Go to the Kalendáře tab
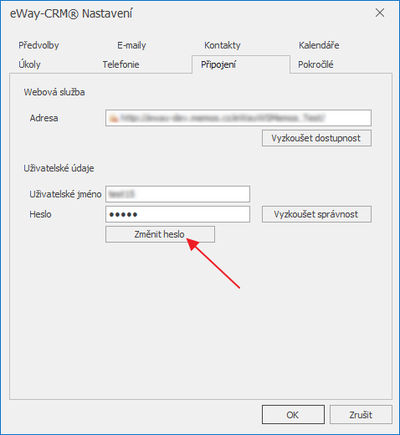The height and width of the screenshot is (435, 400). [x=319, y=45]
